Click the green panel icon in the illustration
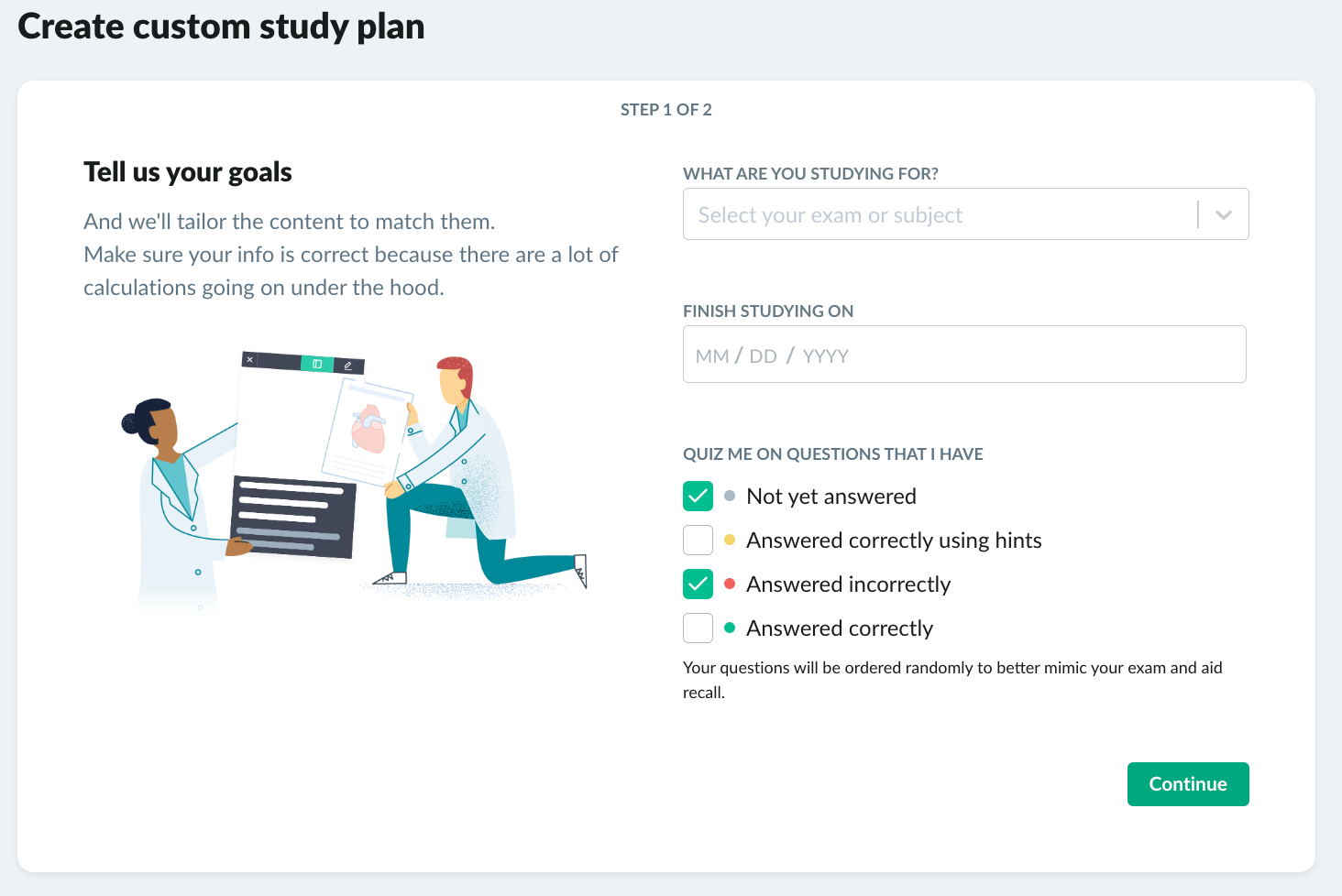 point(317,364)
